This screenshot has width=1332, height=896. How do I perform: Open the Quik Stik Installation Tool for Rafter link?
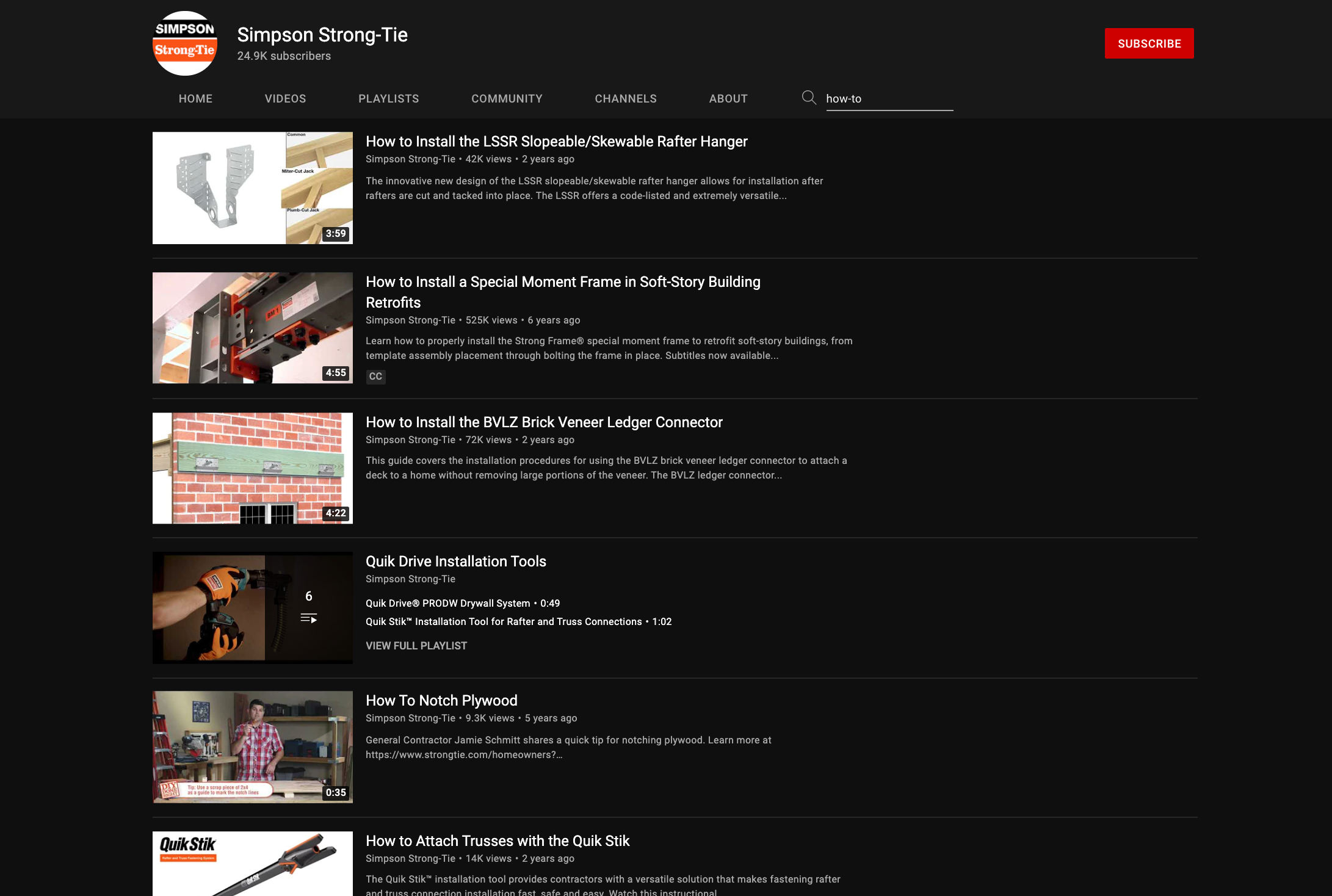pyautogui.click(x=504, y=622)
